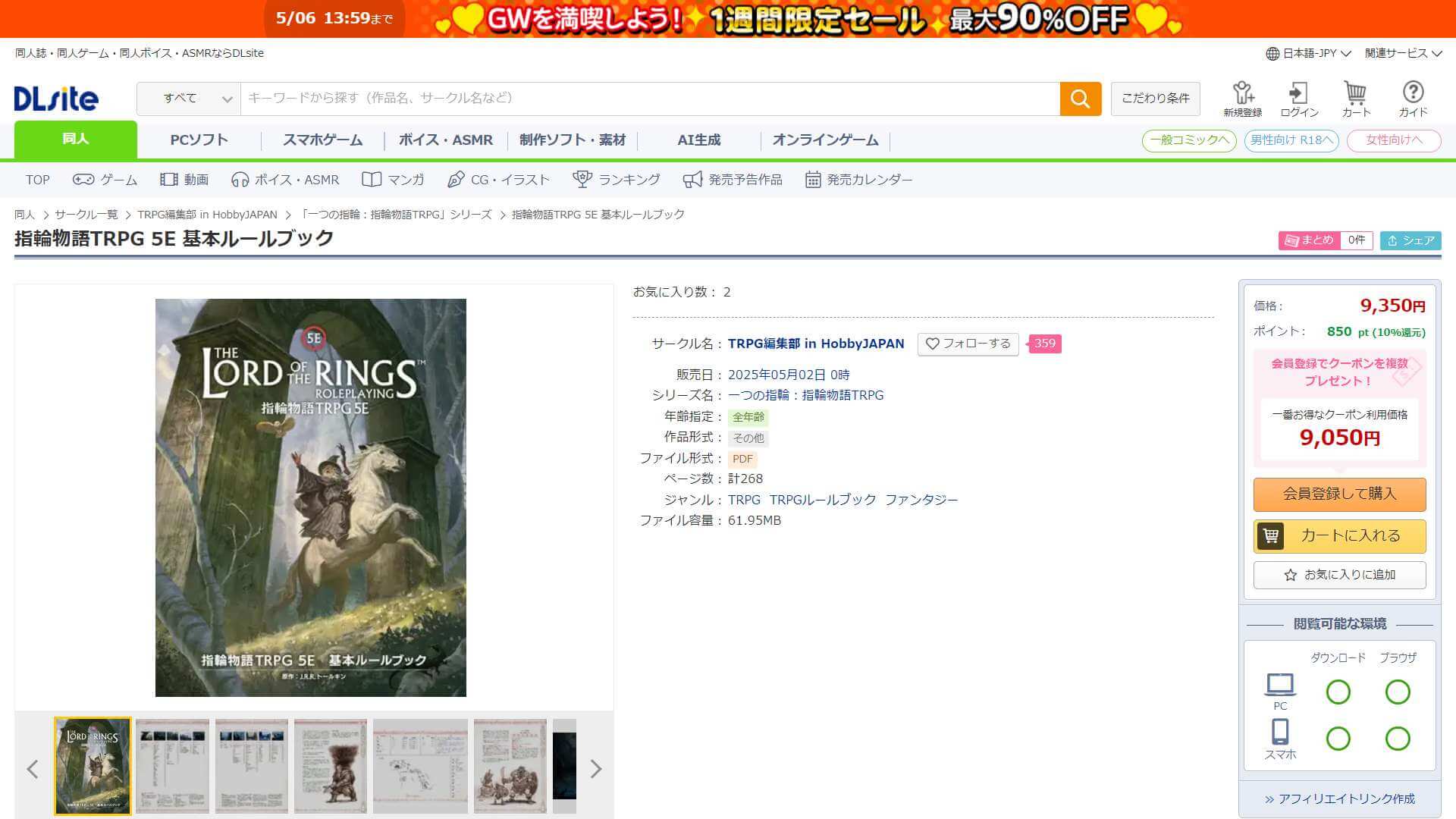Viewport: 1456px width, 819px height.
Task: Go to TOP in sub navigation
Action: tap(38, 180)
